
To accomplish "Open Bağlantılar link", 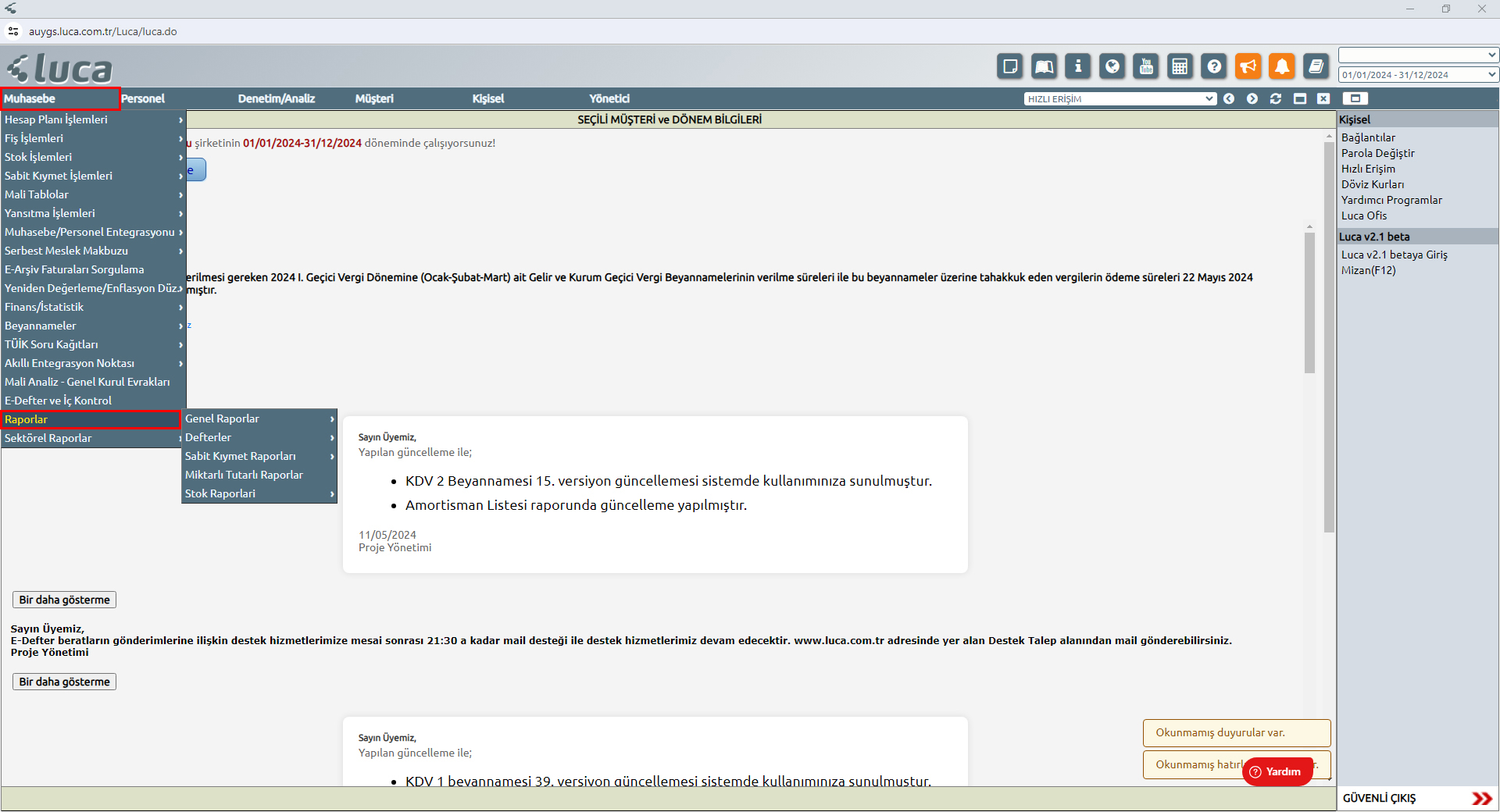I will click(1368, 137).
